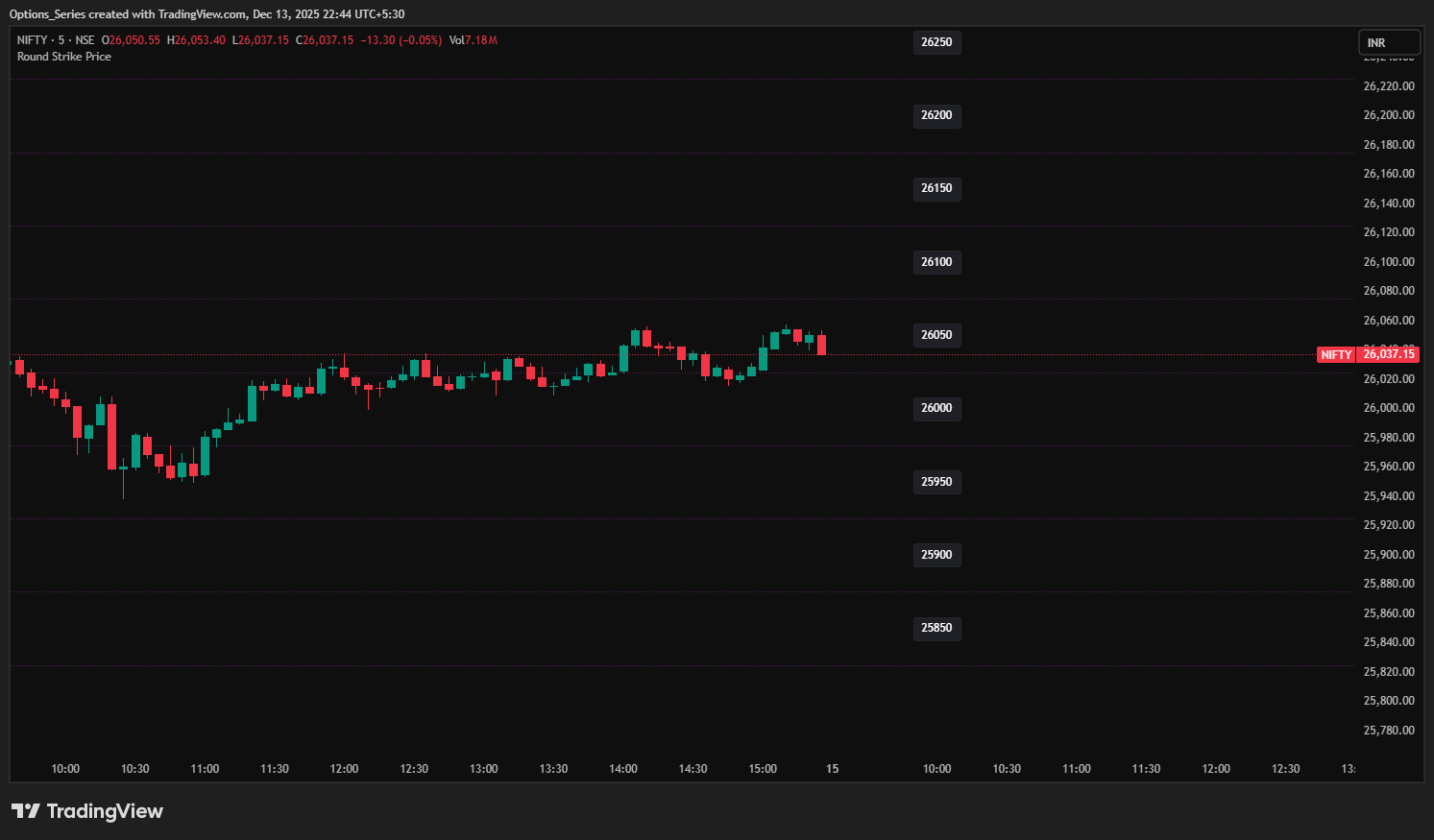Screen dimensions: 1434x840
Task: Select the Round Strike Price indicator label
Action: click(64, 57)
